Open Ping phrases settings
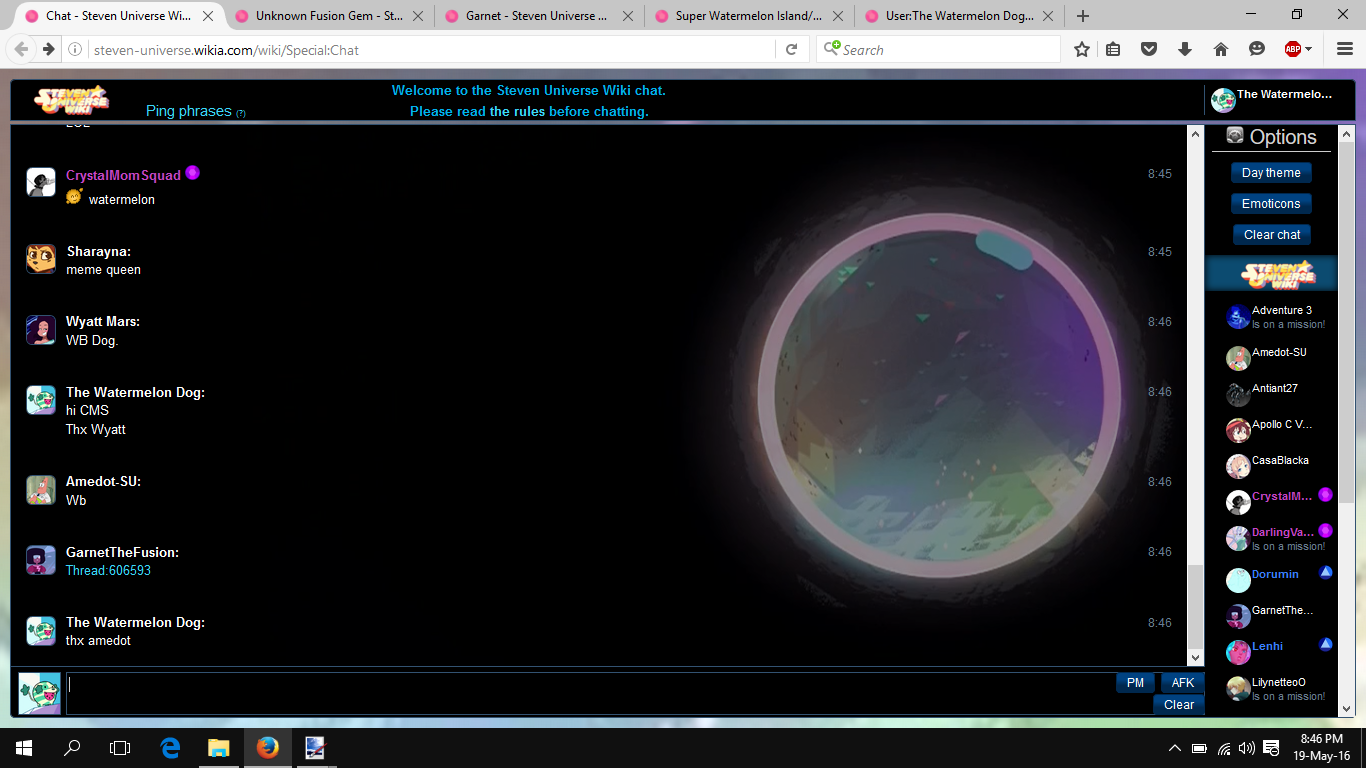This screenshot has width=1366, height=768. pyautogui.click(x=189, y=111)
